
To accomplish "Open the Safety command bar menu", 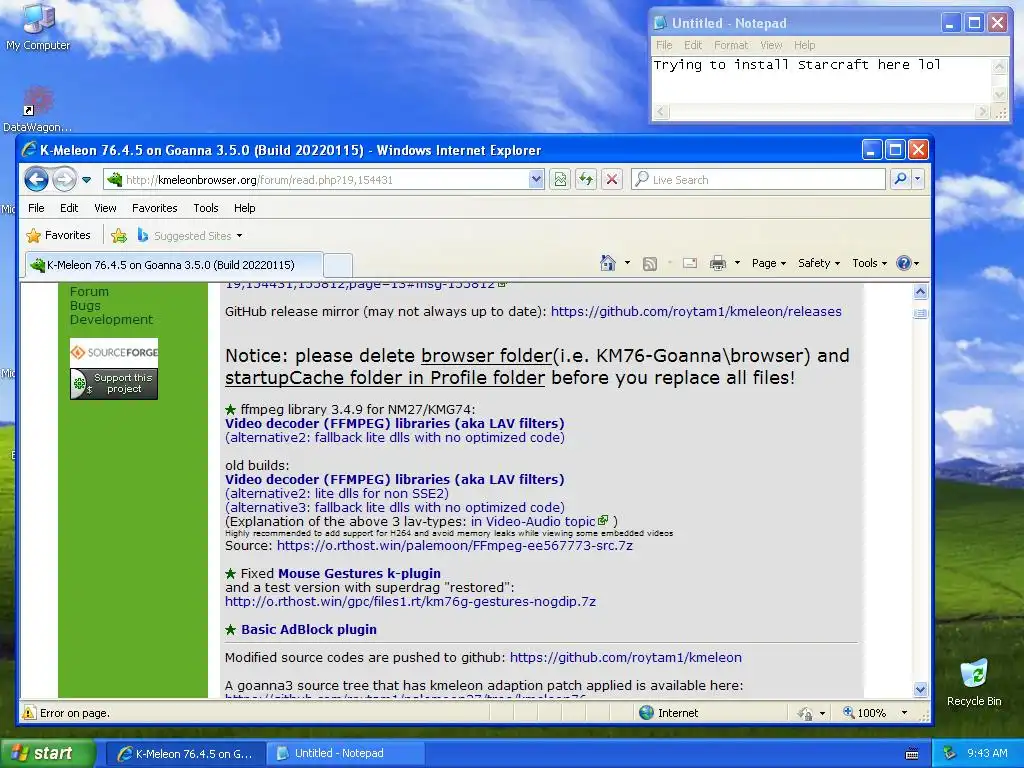I will click(819, 263).
